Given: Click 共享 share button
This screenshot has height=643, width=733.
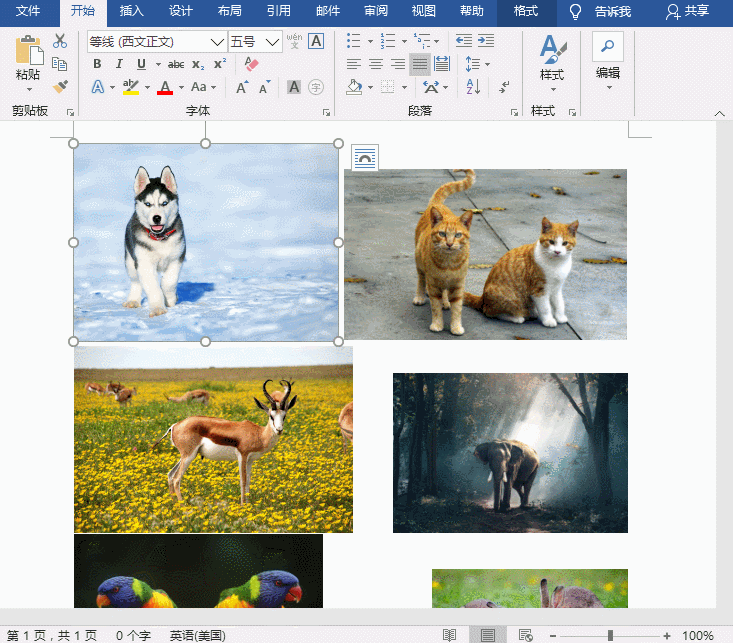Looking at the screenshot, I should (687, 11).
